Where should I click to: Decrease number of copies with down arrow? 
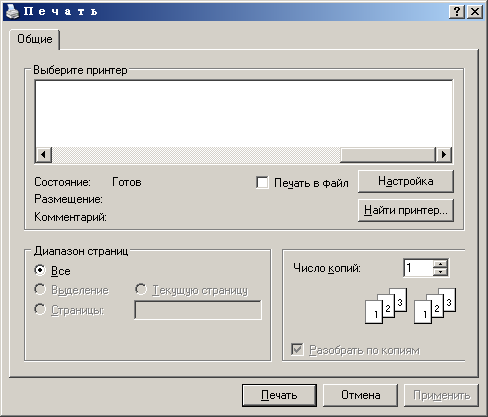tap(441, 271)
